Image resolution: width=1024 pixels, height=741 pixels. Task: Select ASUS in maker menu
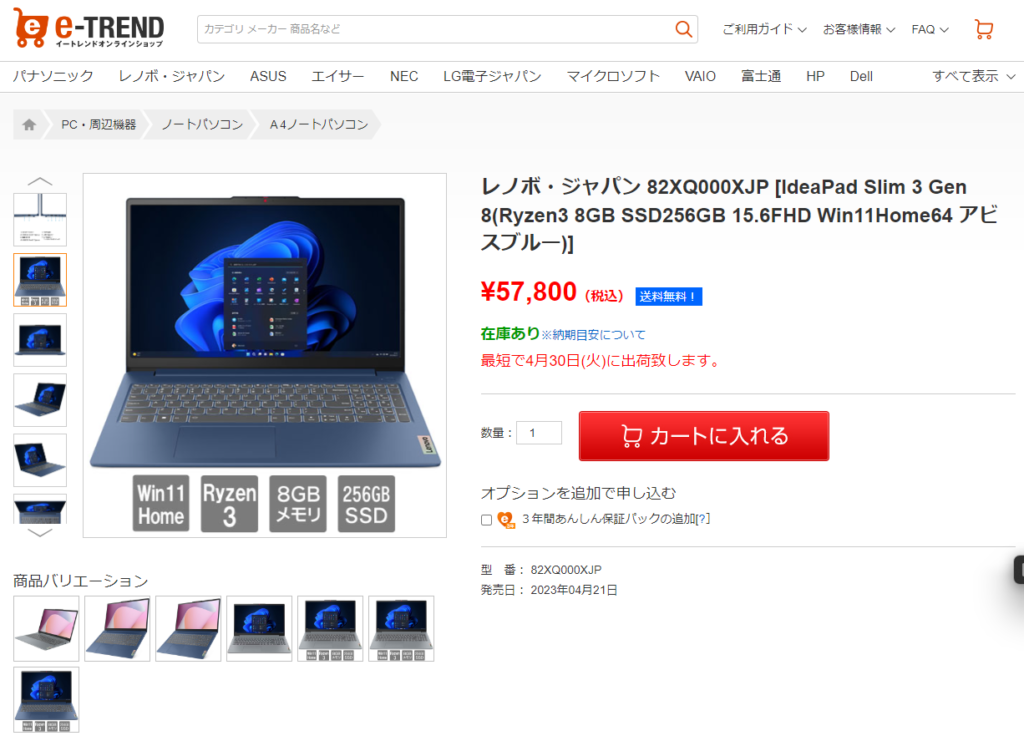point(268,76)
